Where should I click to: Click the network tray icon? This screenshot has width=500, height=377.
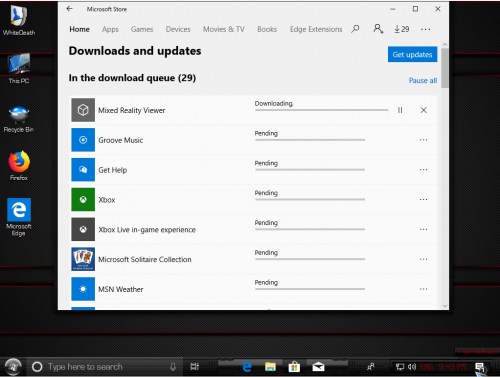pyautogui.click(x=400, y=367)
